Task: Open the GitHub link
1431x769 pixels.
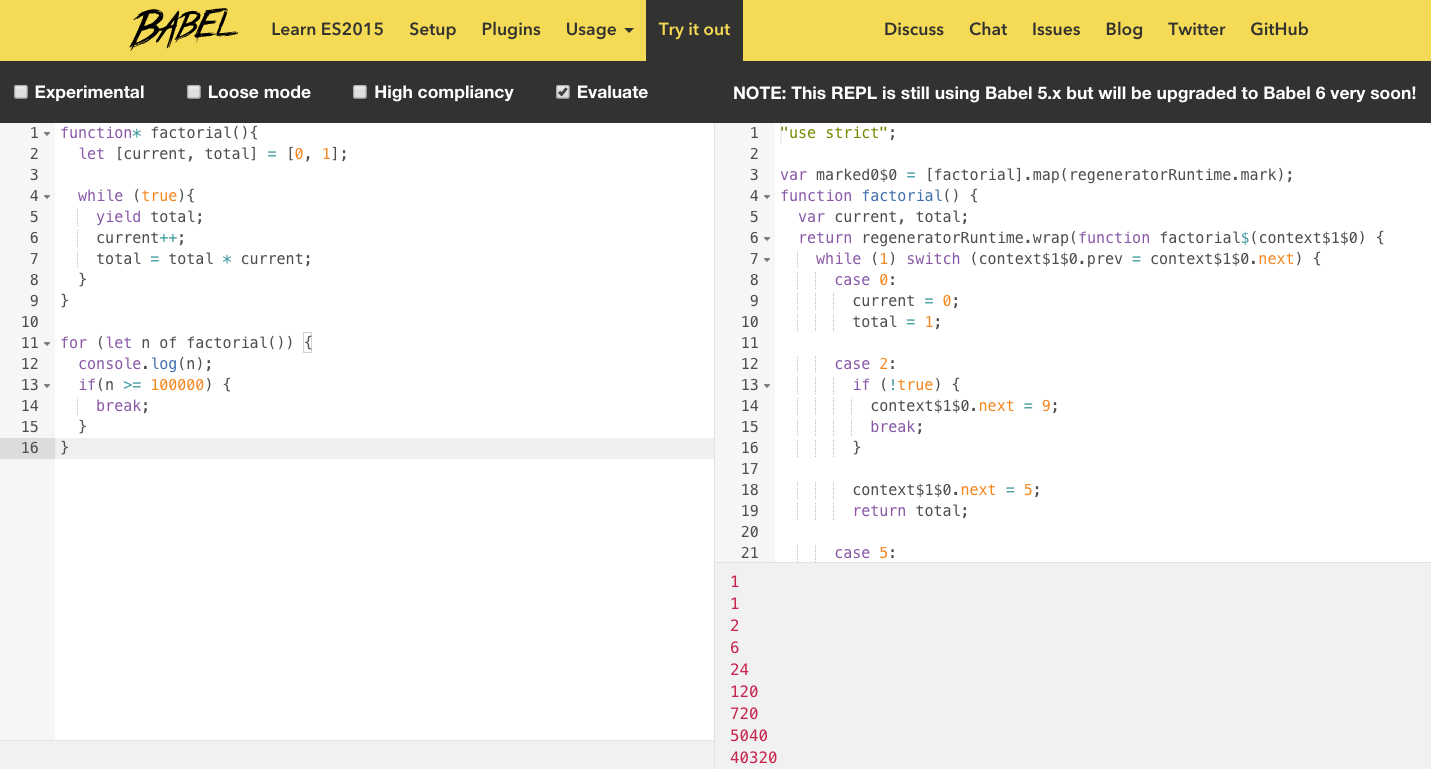Action: click(1279, 29)
